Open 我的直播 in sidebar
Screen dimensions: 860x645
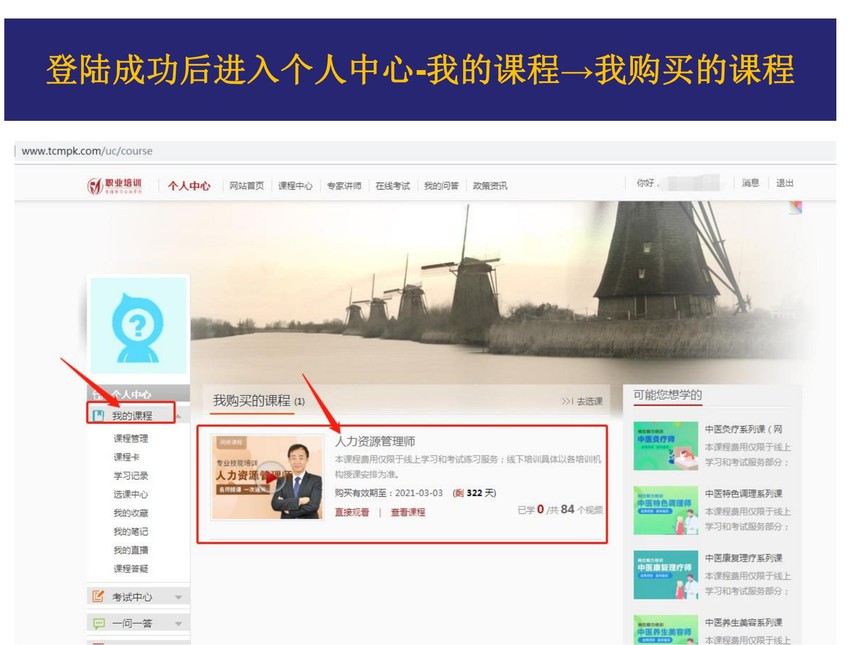click(131, 550)
